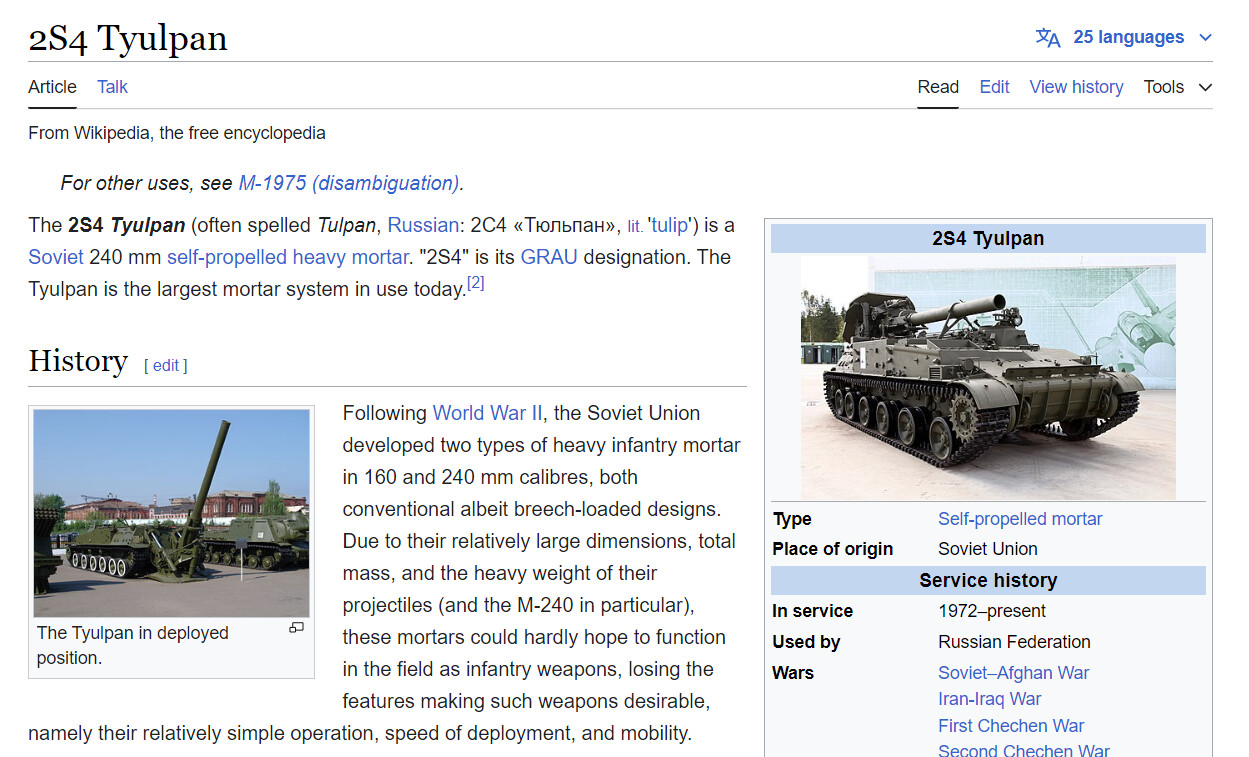Open the Talk tab

(112, 87)
